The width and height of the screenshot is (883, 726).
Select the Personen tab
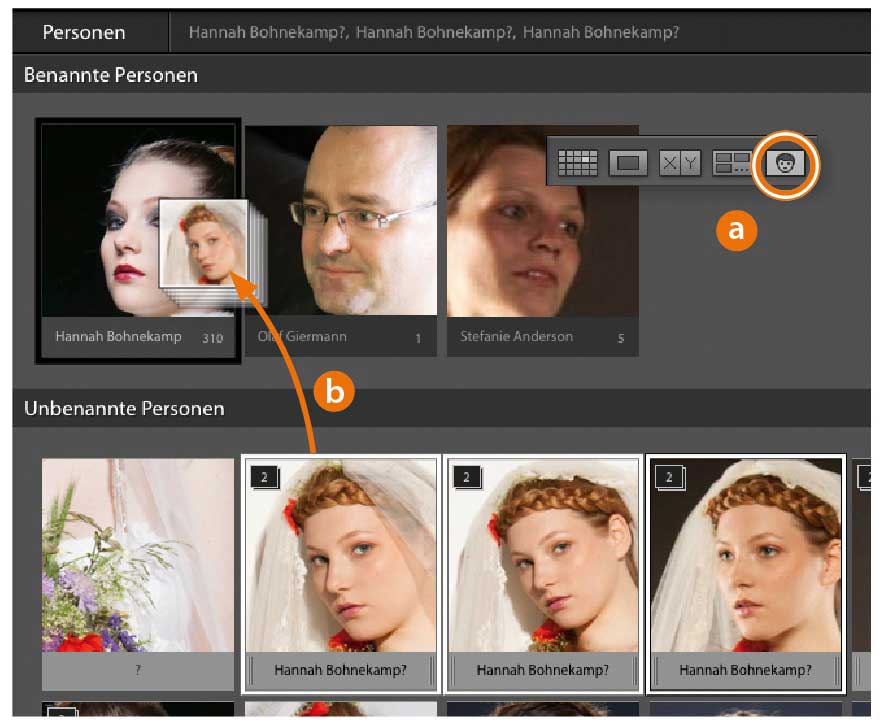click(84, 33)
